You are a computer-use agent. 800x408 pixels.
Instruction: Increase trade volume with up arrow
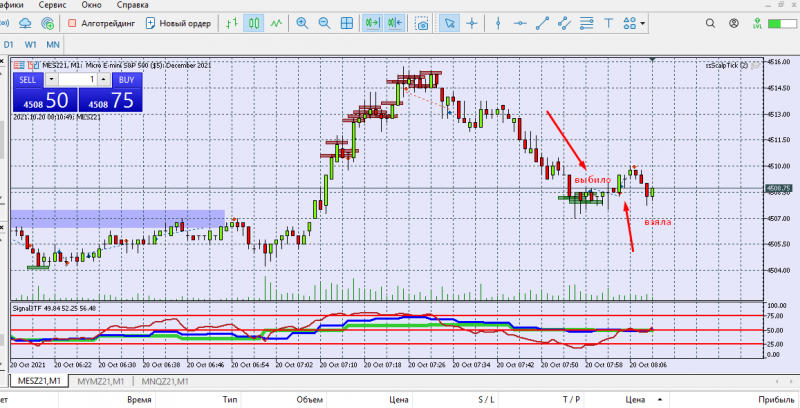pyautogui.click(x=104, y=80)
